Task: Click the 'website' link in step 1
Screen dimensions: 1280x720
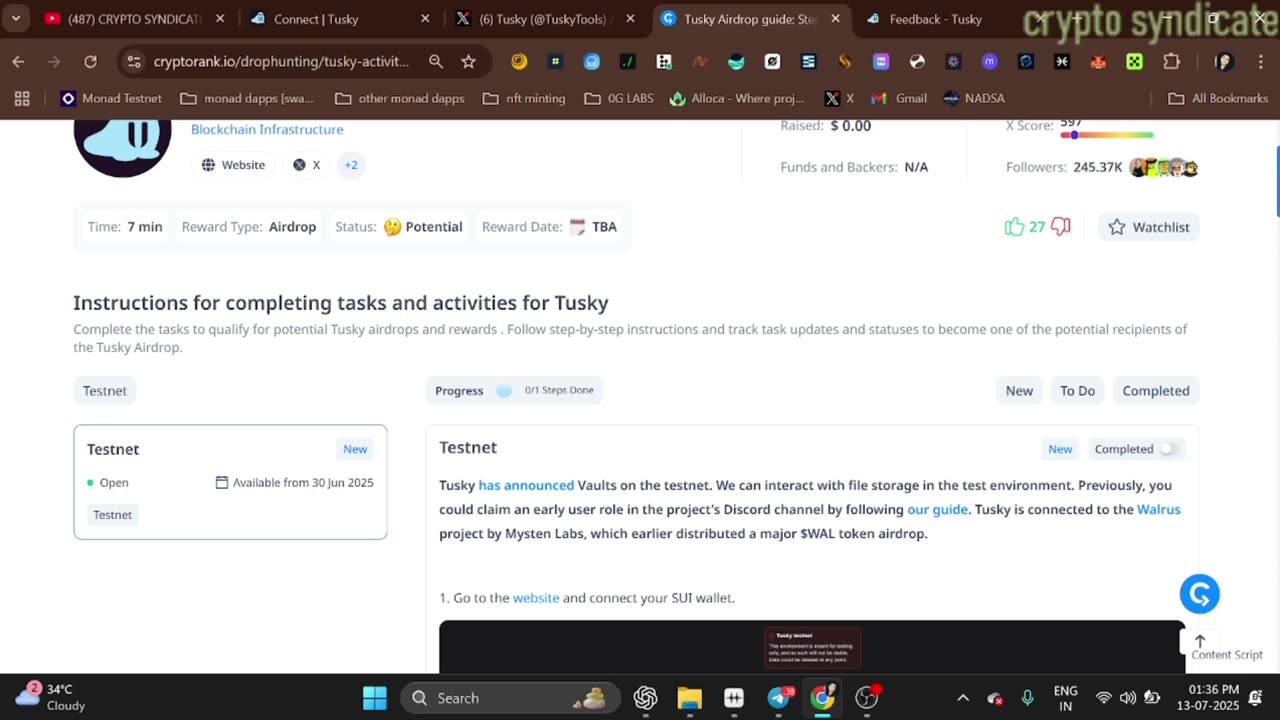Action: coord(536,598)
